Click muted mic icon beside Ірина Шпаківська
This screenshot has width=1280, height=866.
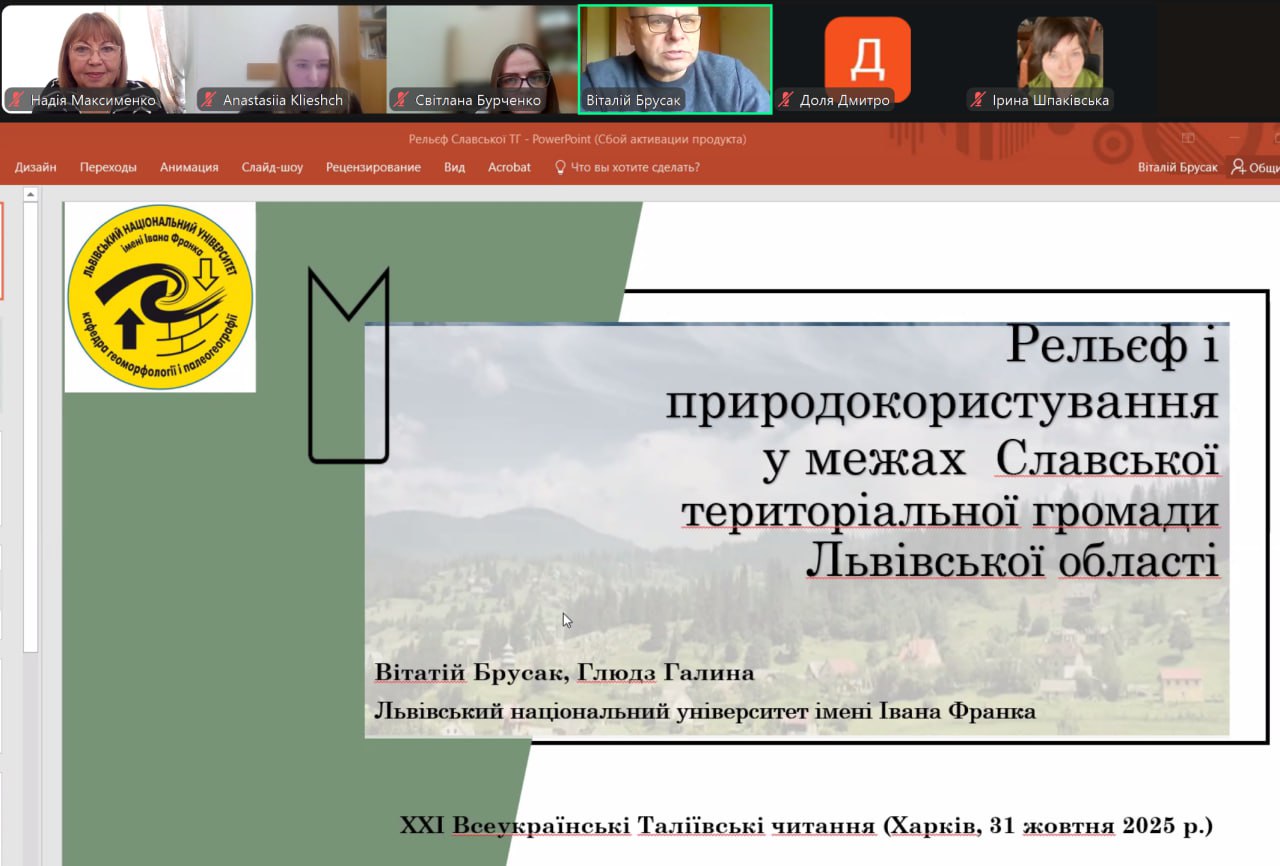[x=978, y=100]
